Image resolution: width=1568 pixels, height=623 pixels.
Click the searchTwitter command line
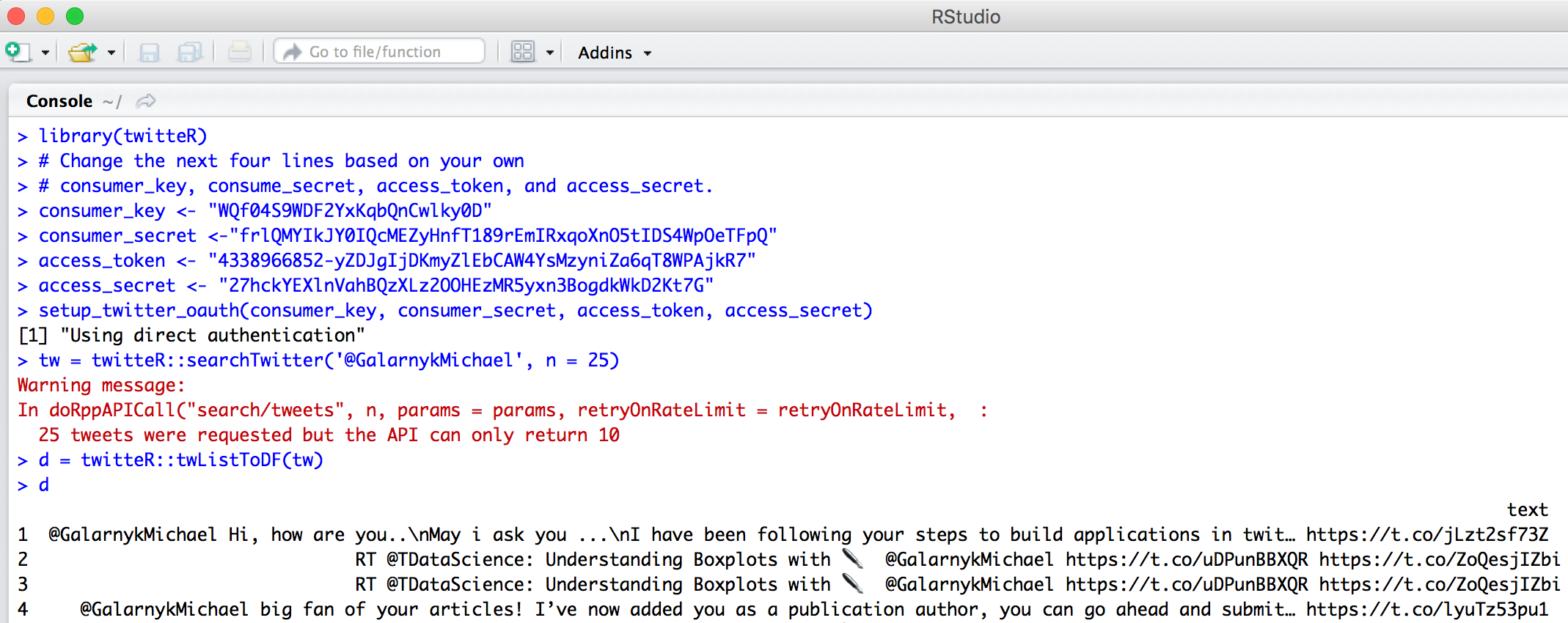(318, 360)
